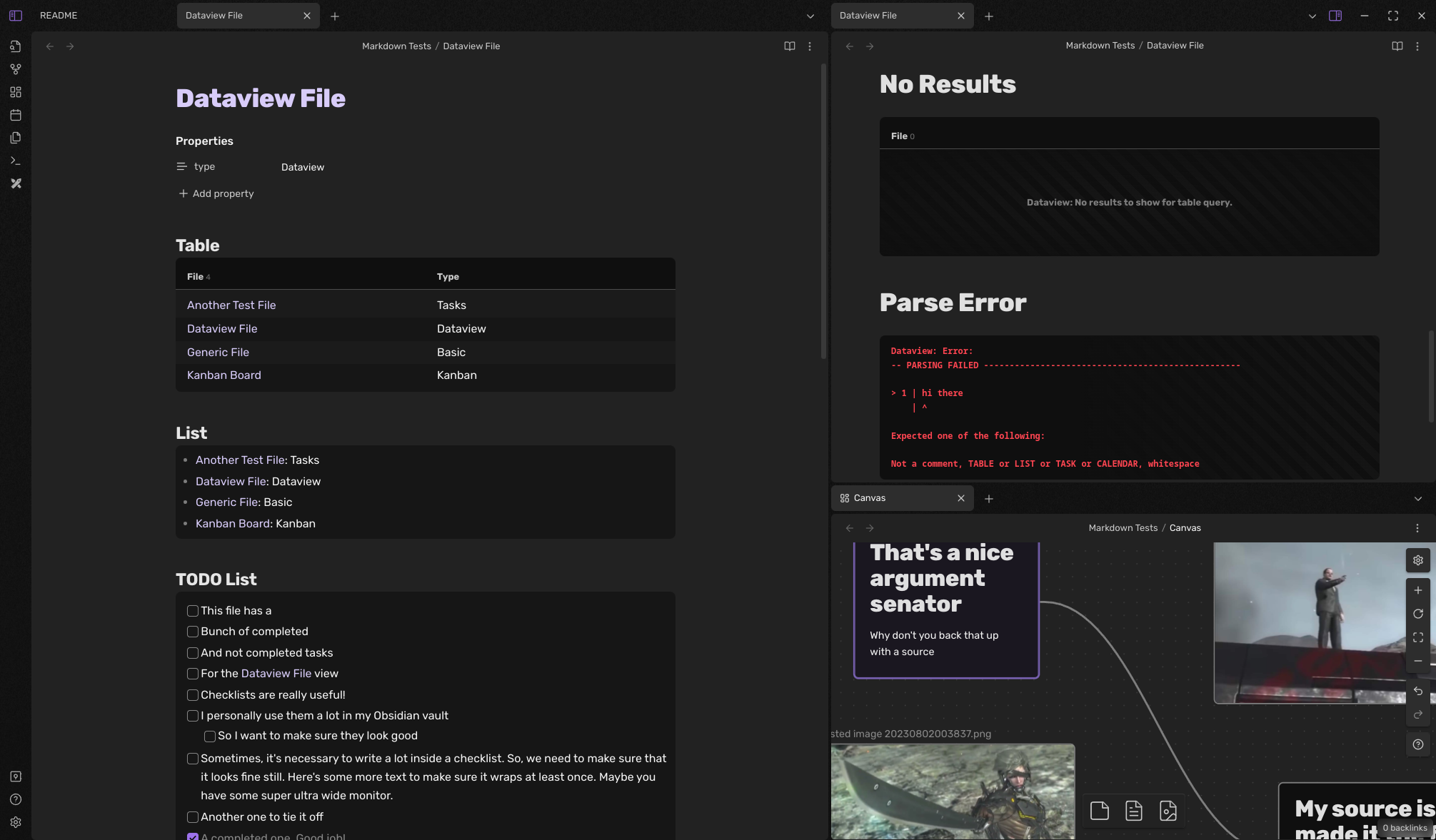Undo the last canvas action
The height and width of the screenshot is (840, 1436).
[x=1418, y=691]
